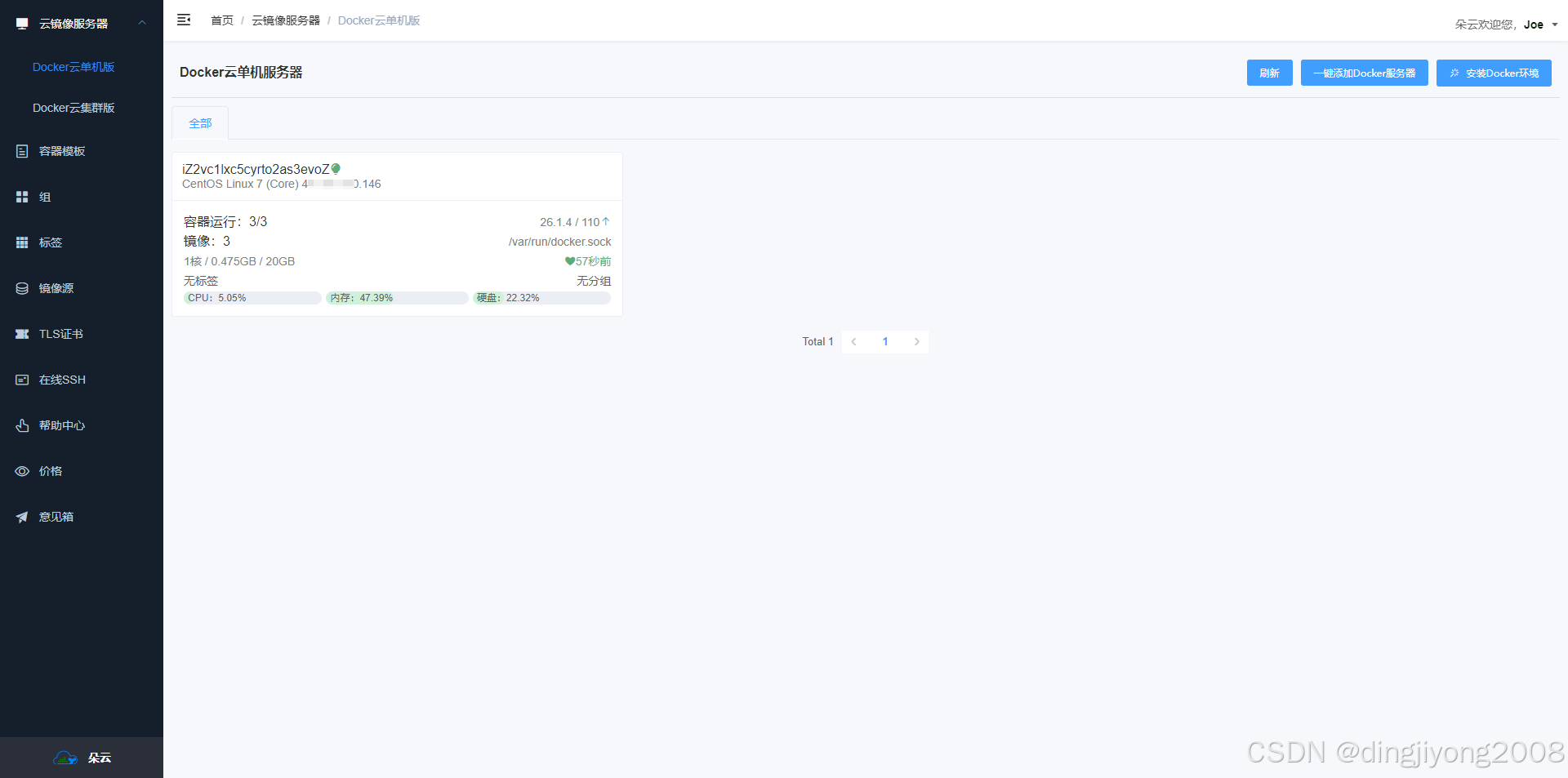1568x778 pixels.
Task: Click the /var/run/docker.sock path
Action: [559, 242]
